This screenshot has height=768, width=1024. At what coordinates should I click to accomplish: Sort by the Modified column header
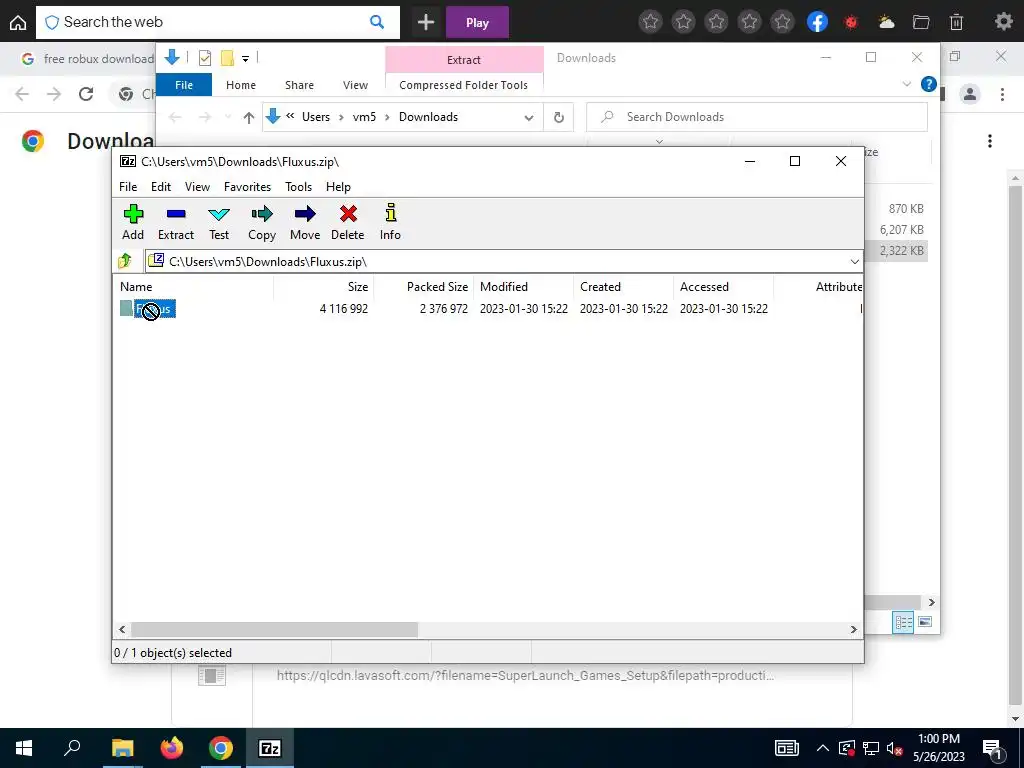(524, 287)
